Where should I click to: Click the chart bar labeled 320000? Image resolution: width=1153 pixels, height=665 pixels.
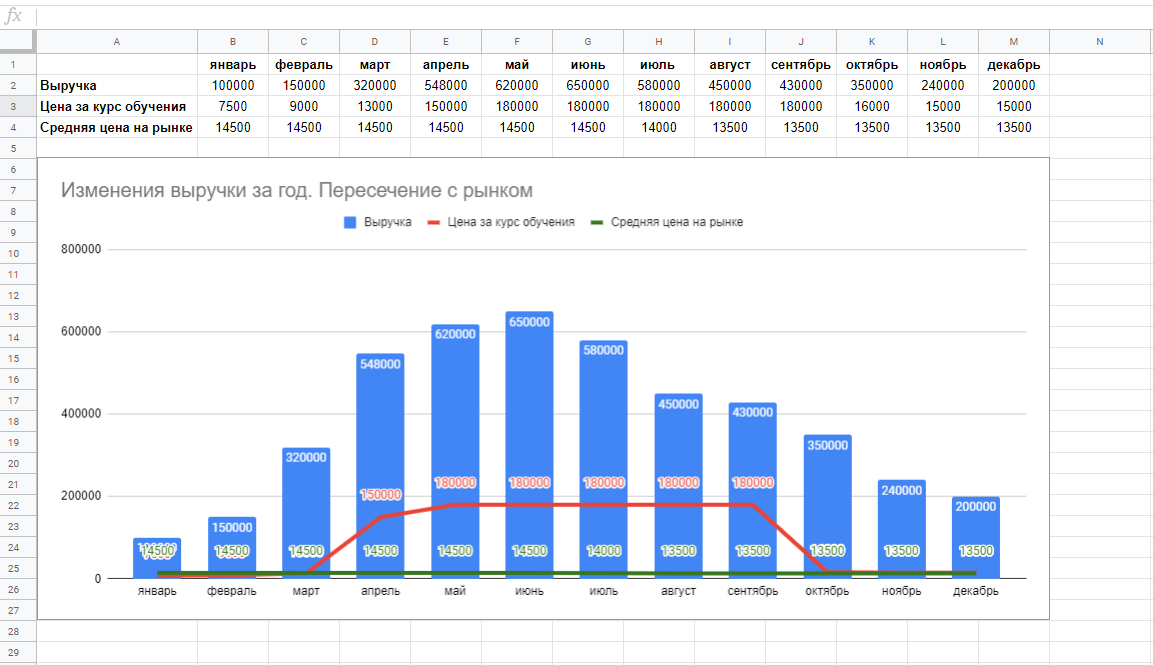[306, 513]
